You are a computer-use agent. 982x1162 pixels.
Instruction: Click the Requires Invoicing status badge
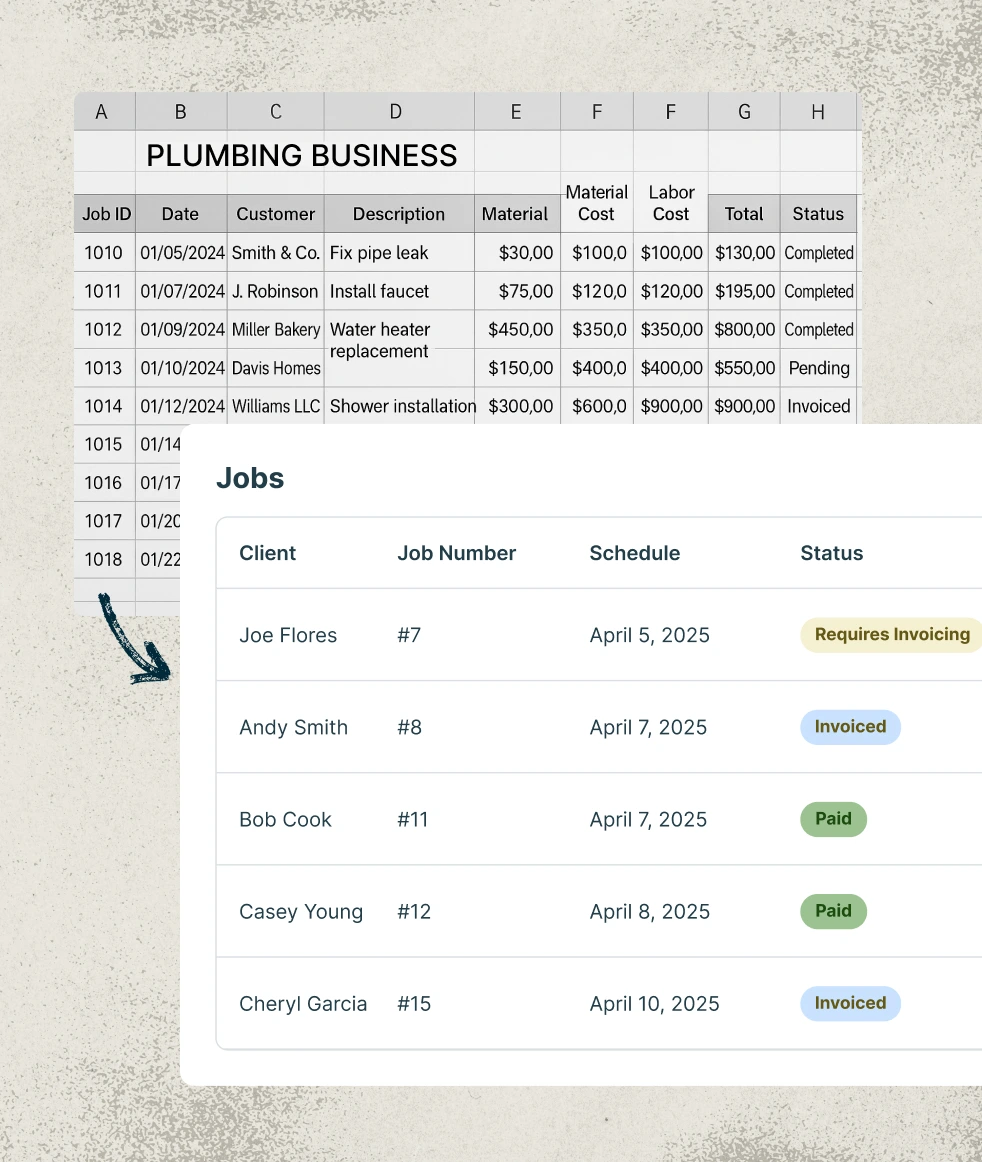(x=891, y=635)
